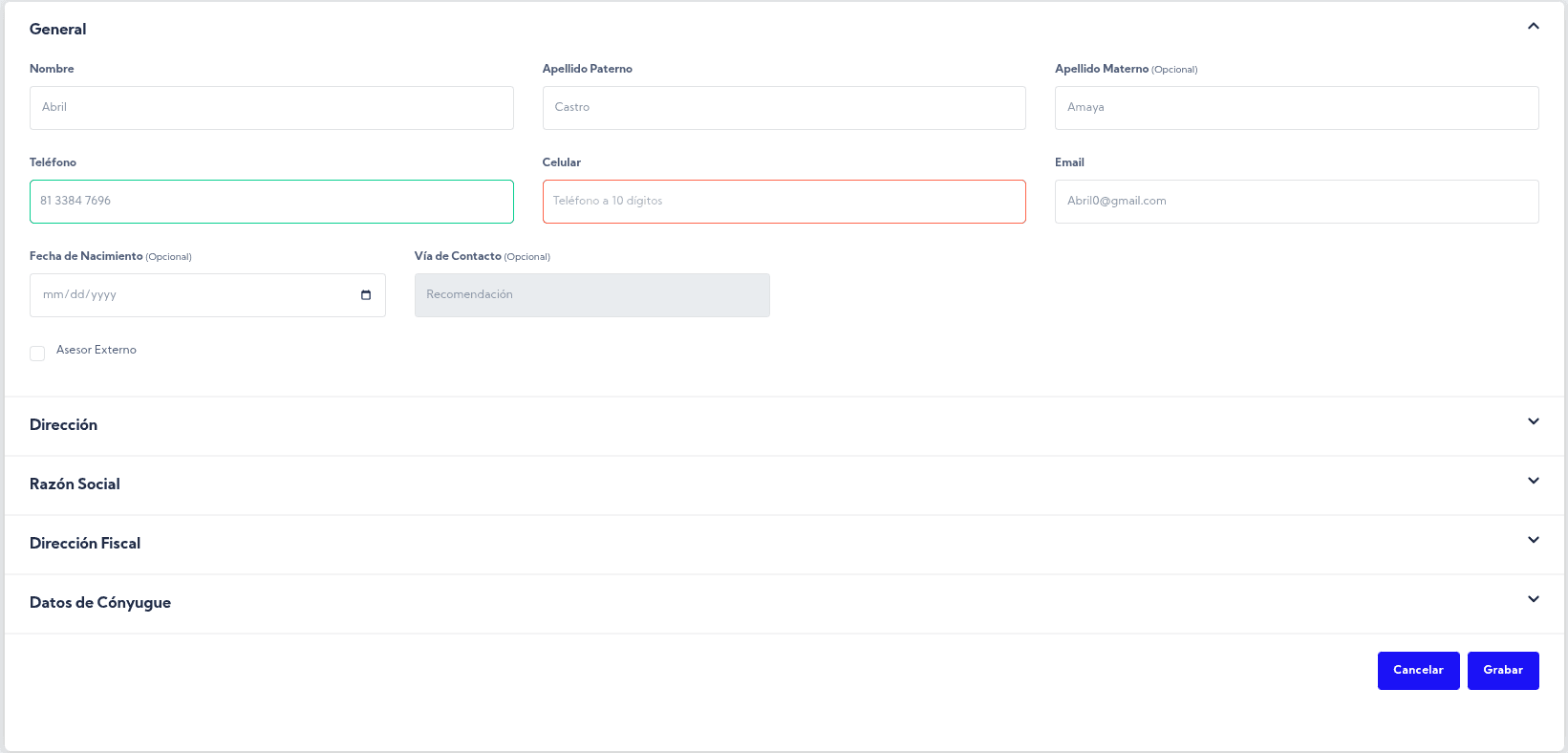This screenshot has height=753, width=1568.
Task: Click the Teléfono field with number
Action: 271,202
